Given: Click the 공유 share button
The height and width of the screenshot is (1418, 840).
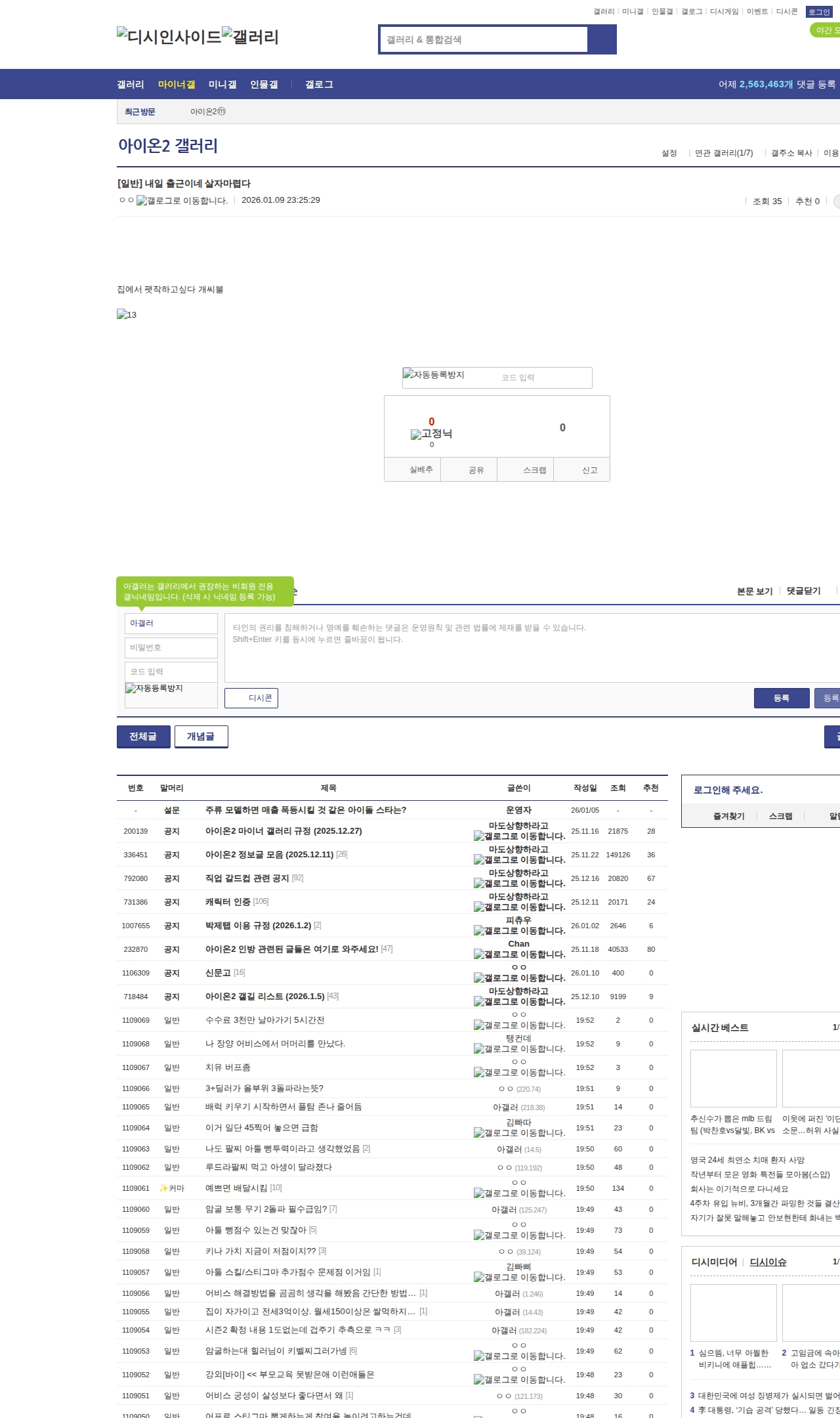Looking at the screenshot, I should (469, 470).
